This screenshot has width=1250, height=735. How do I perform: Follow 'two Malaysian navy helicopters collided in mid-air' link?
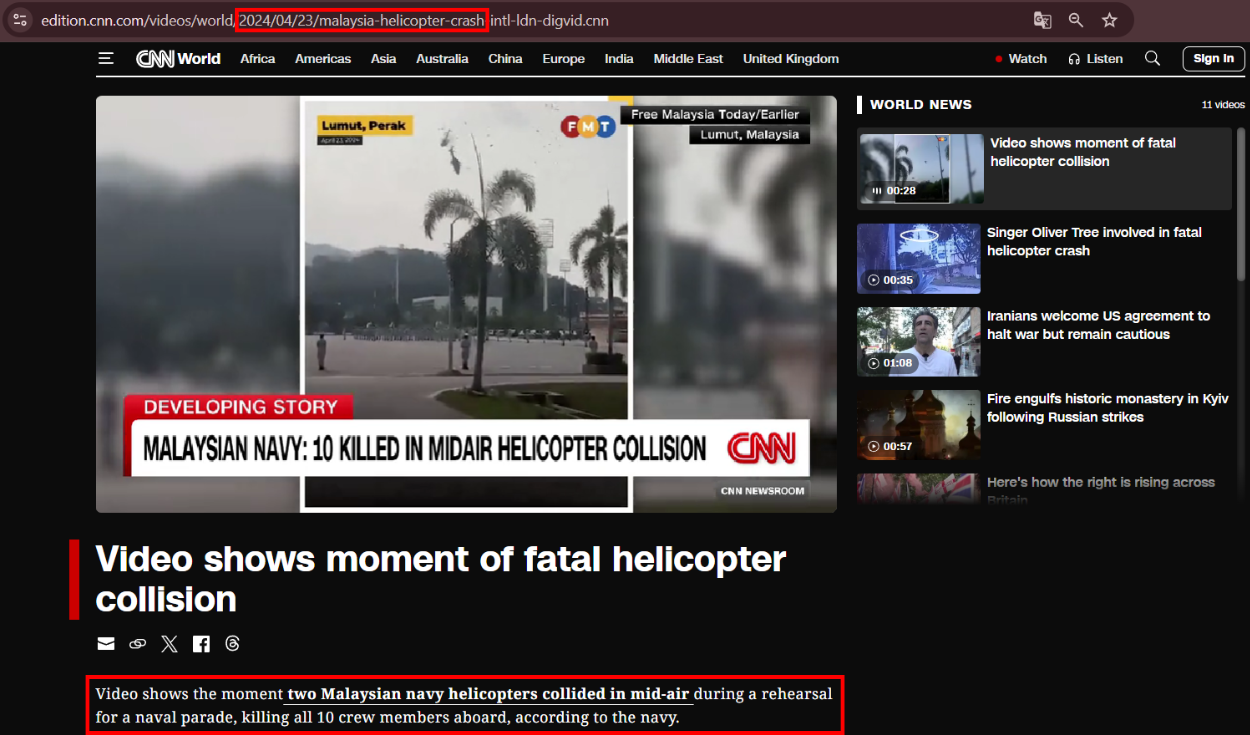coord(488,694)
